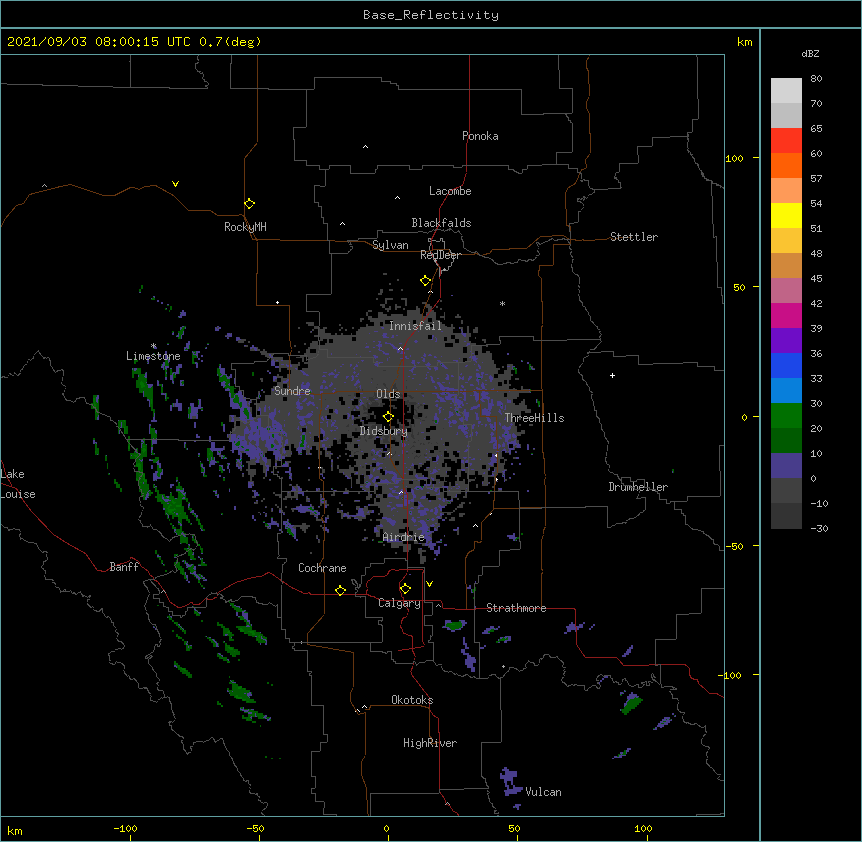Pick the slate purple swatch near legend value 10
The height and width of the screenshot is (842, 862).
coord(786,466)
